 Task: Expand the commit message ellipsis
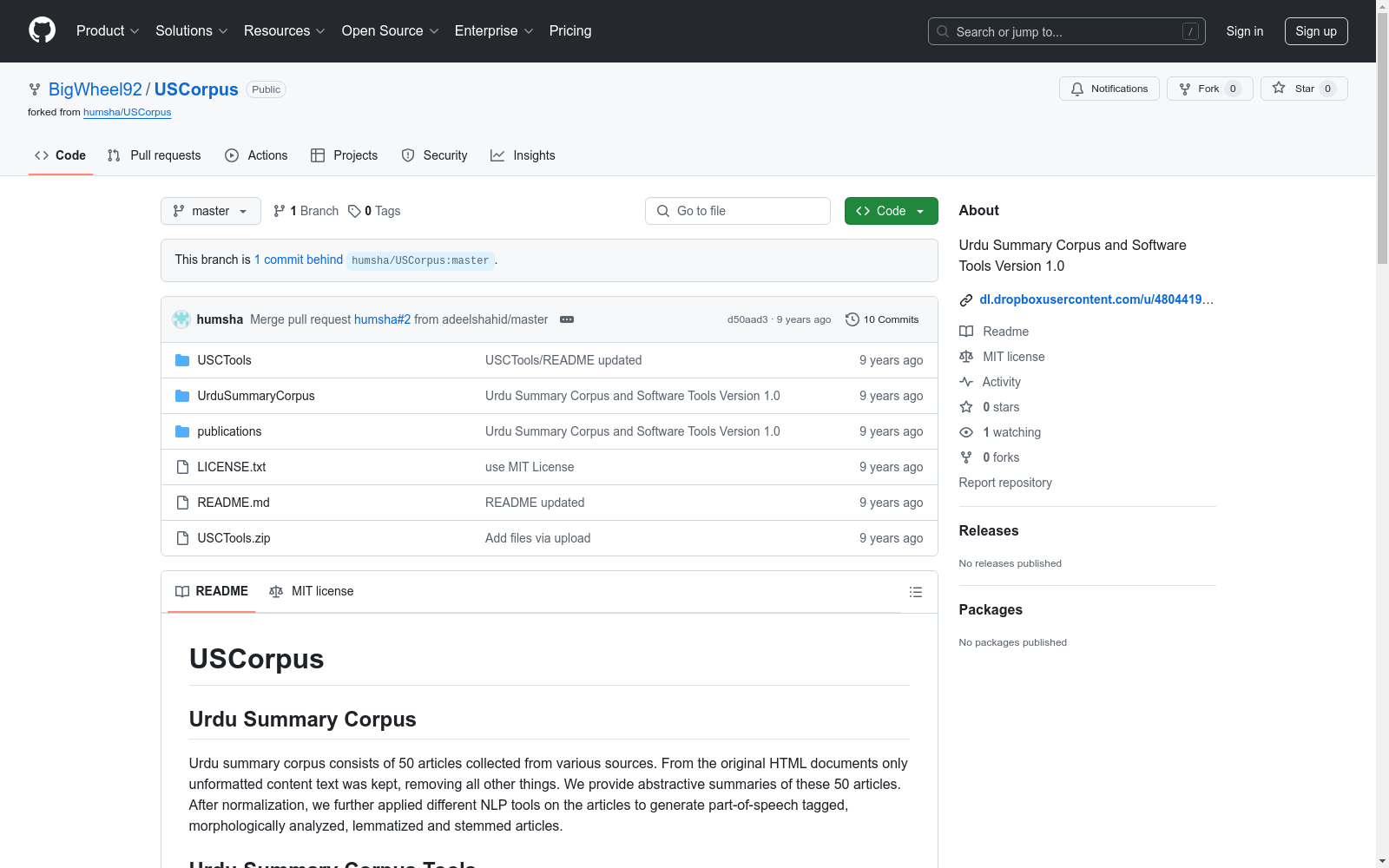[x=567, y=319]
